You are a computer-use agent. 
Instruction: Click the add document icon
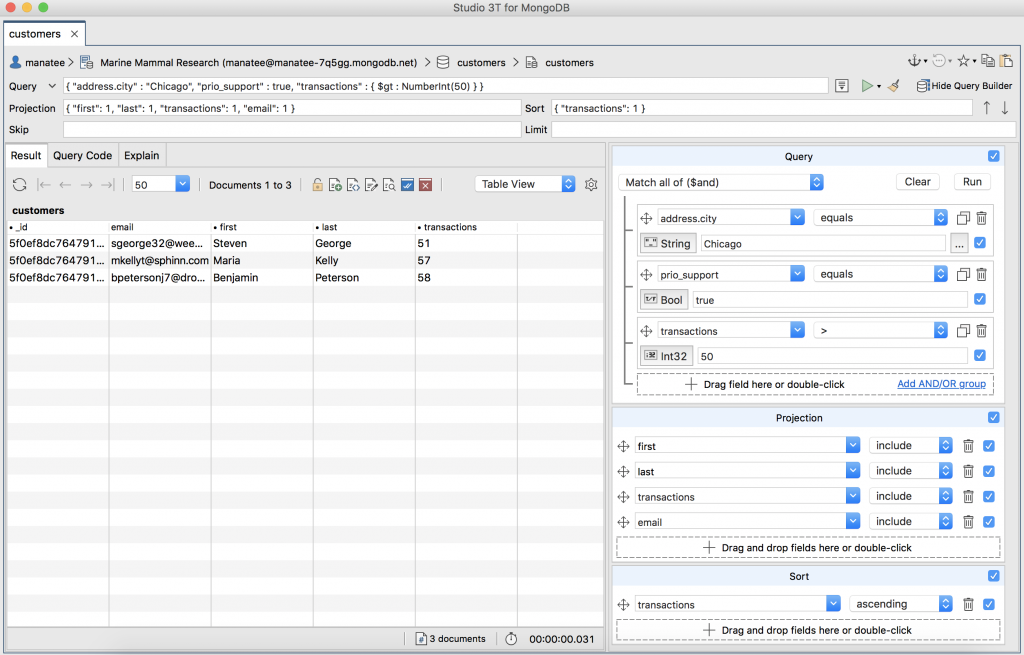pos(335,185)
